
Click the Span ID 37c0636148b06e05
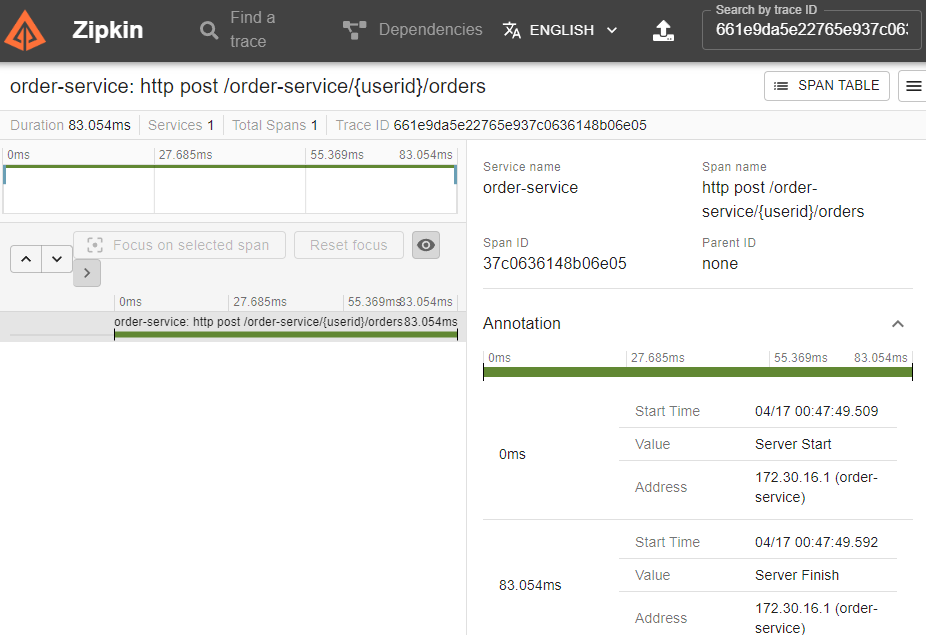pyautogui.click(x=555, y=263)
